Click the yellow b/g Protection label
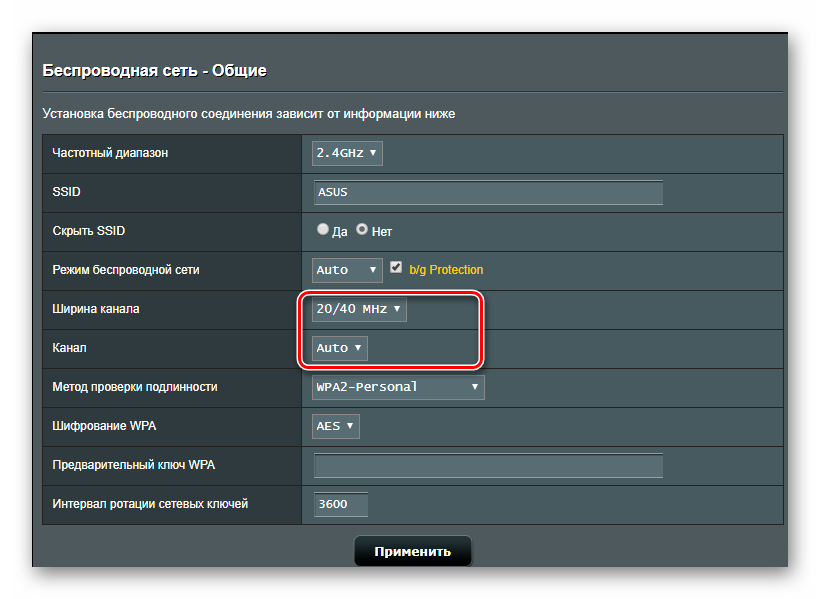 tap(446, 270)
